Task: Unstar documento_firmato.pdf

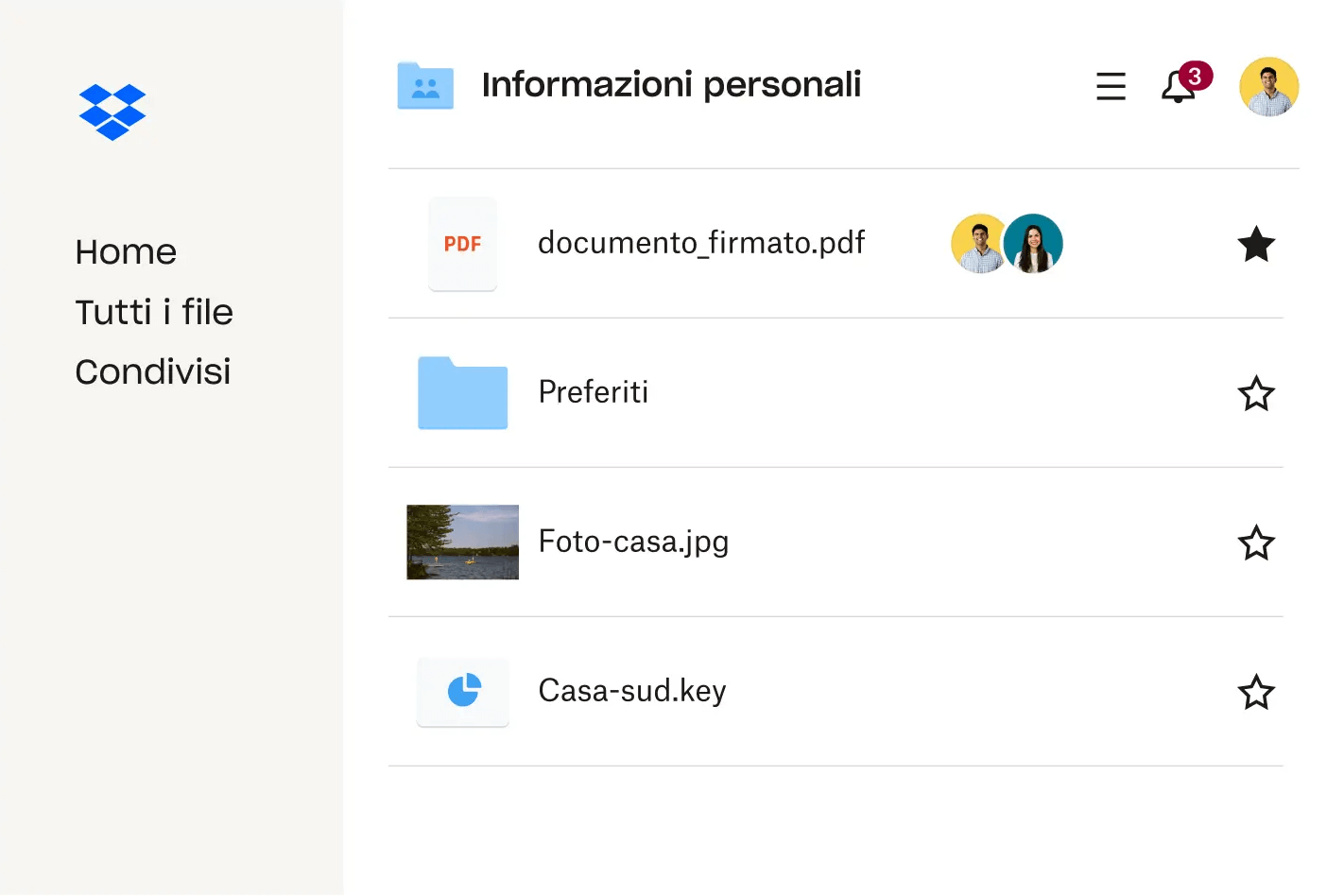Action: [x=1256, y=244]
